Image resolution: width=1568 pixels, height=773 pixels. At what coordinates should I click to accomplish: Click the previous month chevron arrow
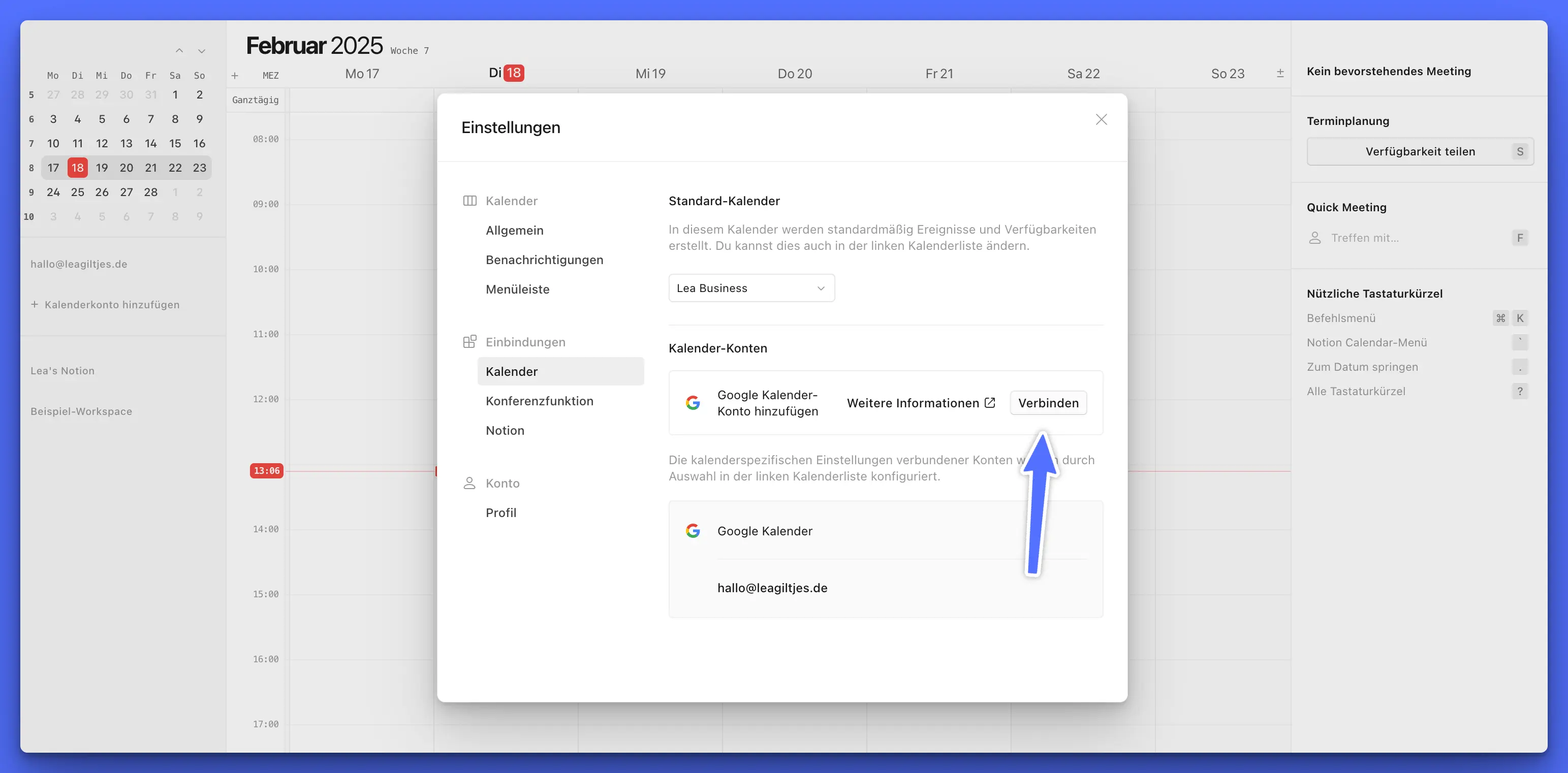pos(179,50)
